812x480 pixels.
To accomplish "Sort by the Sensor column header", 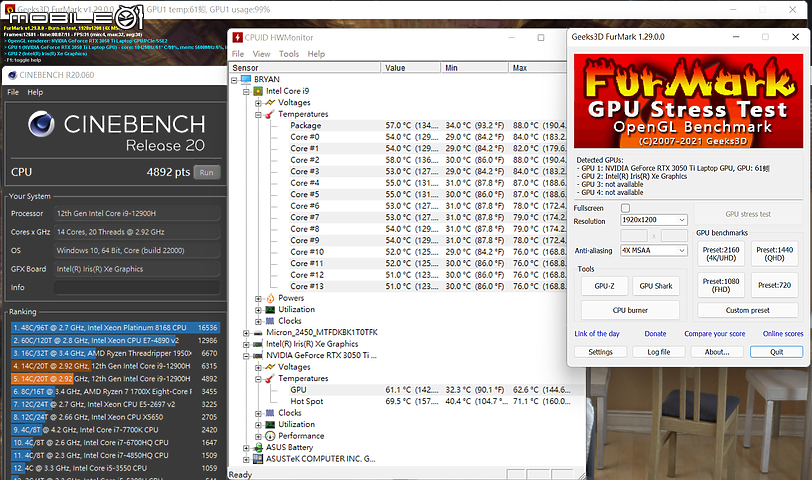I will click(304, 68).
